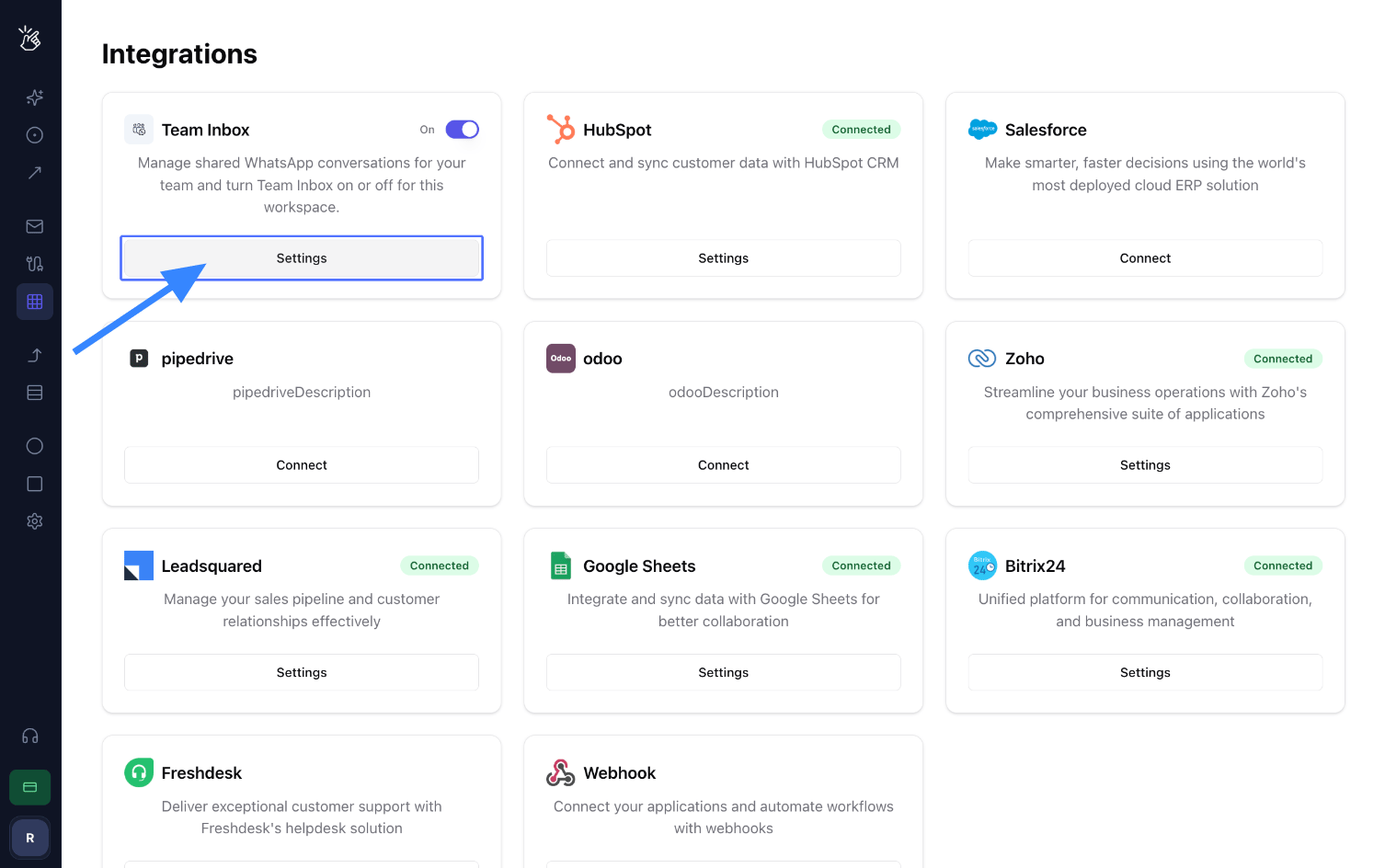Click the HubSpot Connected badge
Viewport: 1385px width, 868px height.
[x=861, y=130]
